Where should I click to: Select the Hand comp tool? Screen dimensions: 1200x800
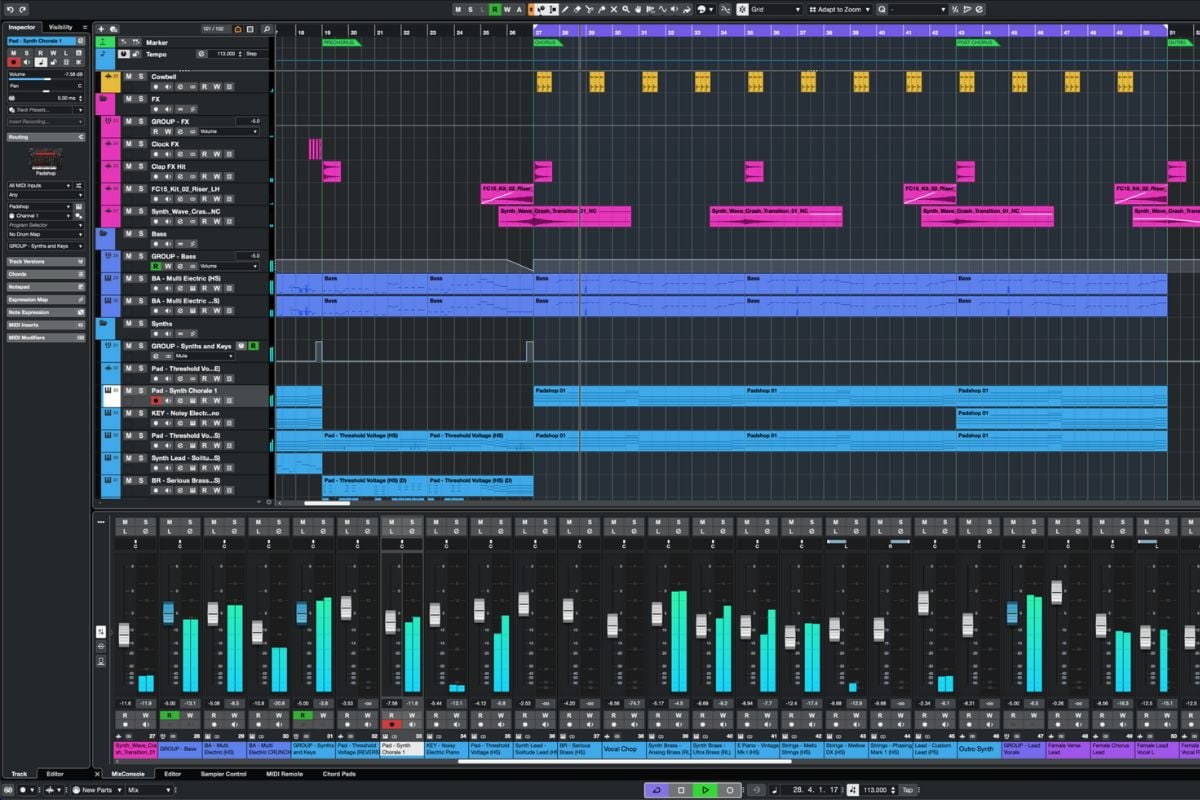pos(638,9)
